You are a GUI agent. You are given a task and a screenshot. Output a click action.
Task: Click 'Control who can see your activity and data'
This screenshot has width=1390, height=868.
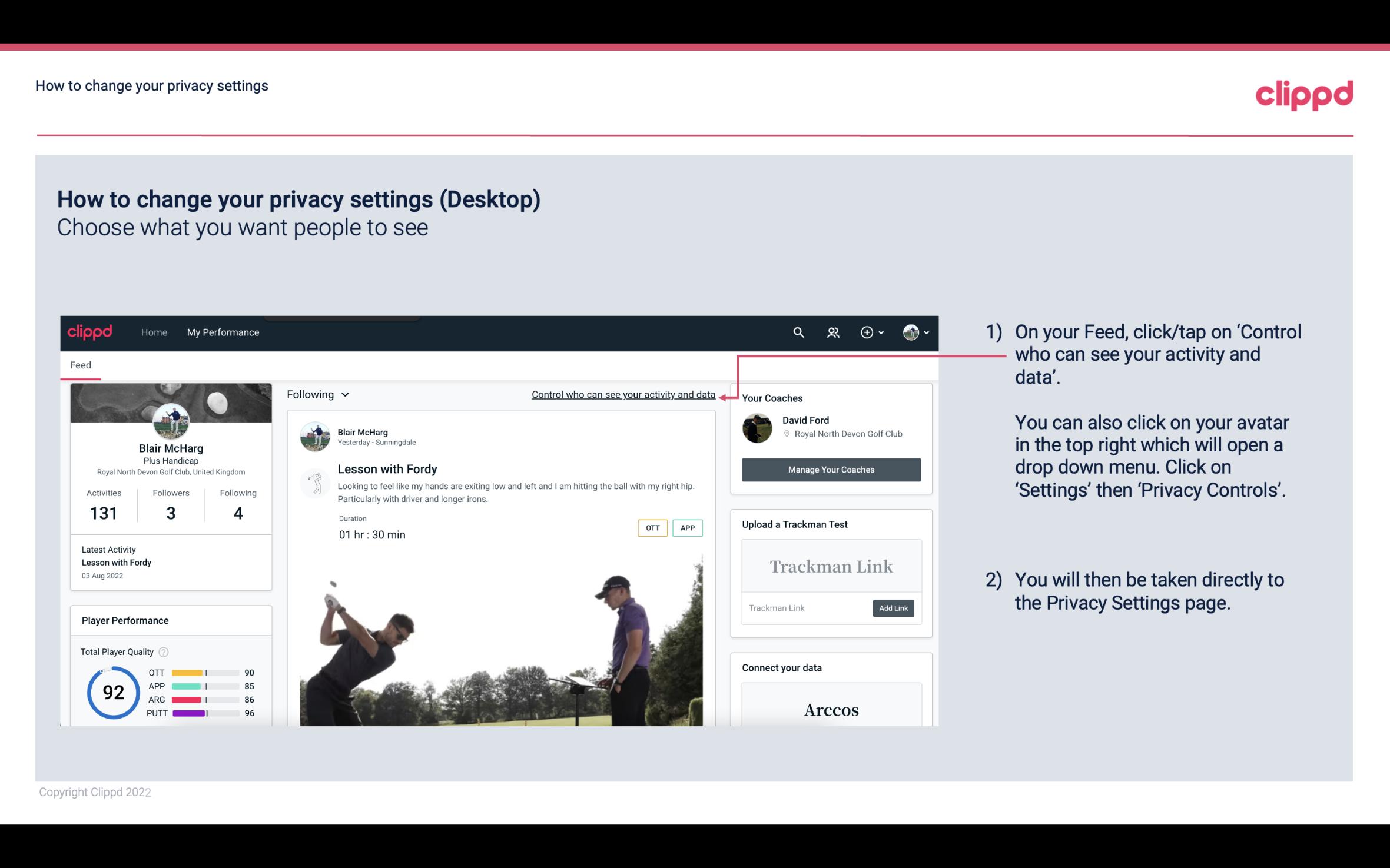coord(622,393)
